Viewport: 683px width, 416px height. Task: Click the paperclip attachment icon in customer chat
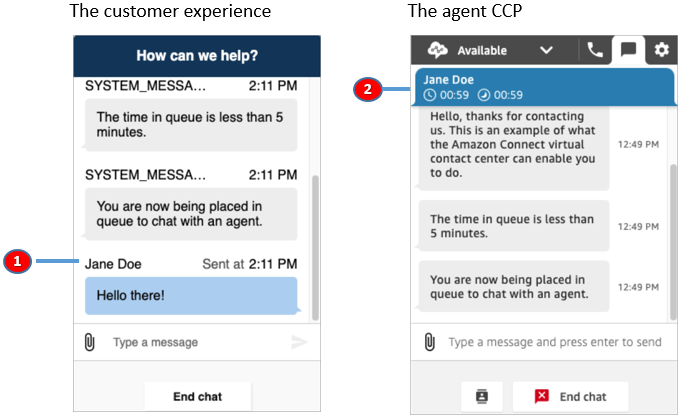[89, 342]
